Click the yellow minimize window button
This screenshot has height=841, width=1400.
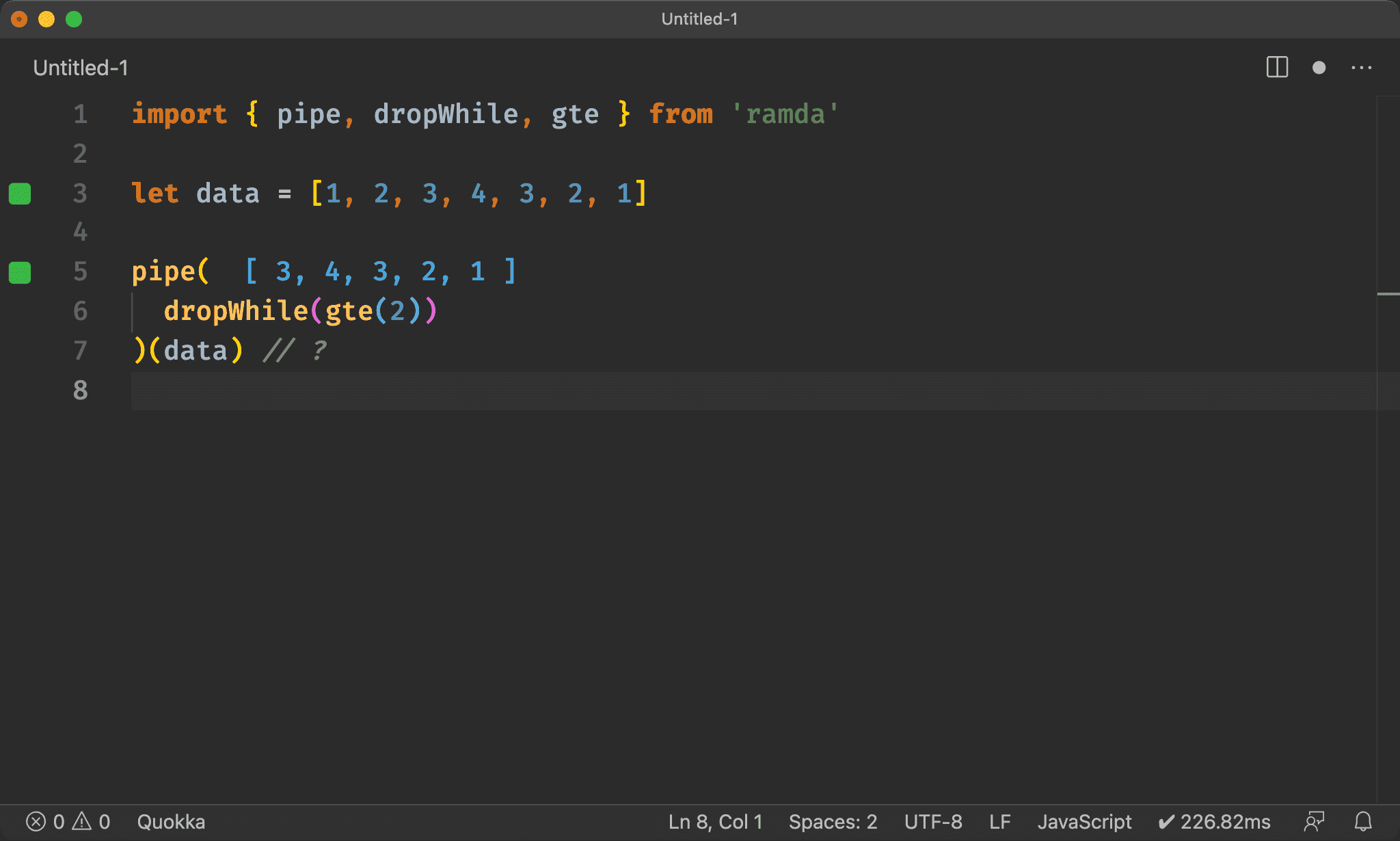tap(46, 19)
